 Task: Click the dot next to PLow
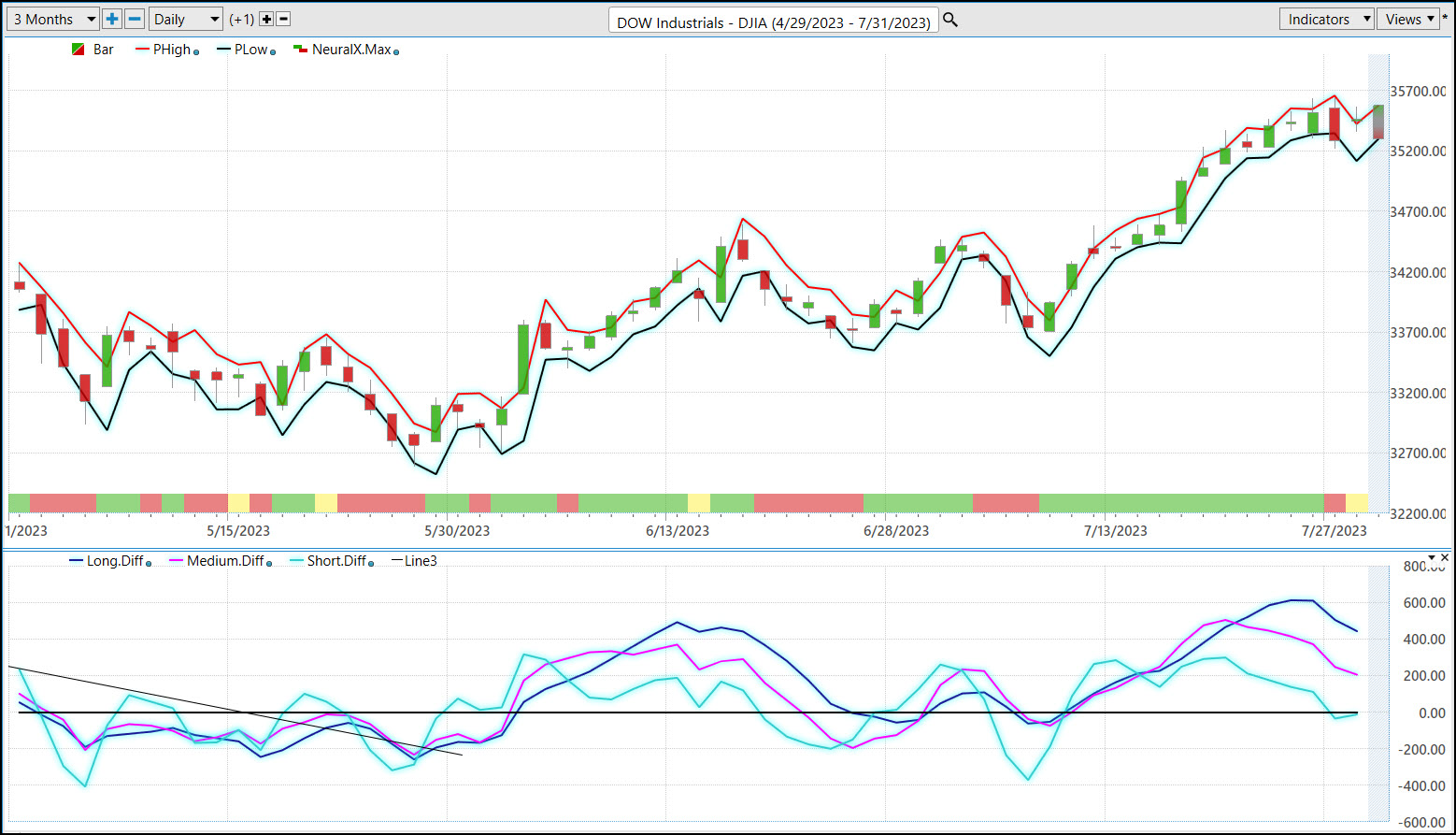click(273, 52)
